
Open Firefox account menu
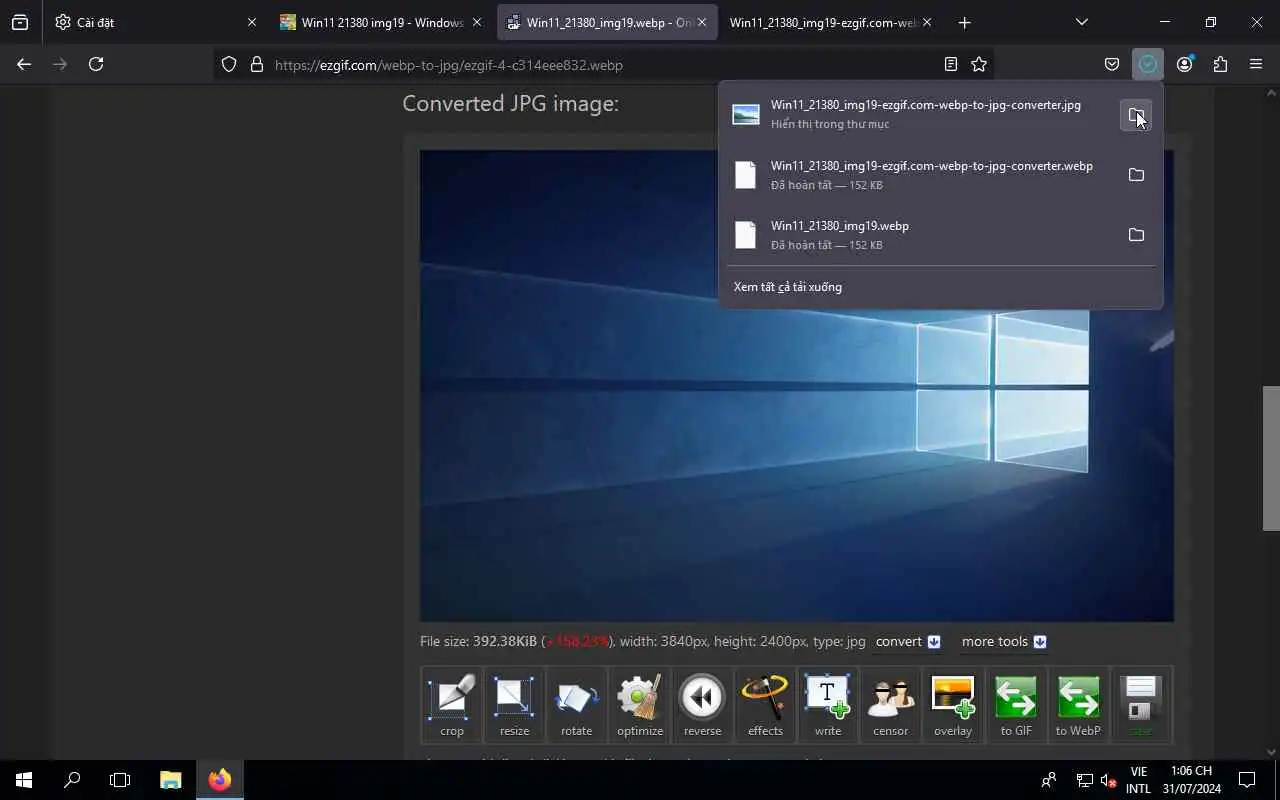pyautogui.click(x=1185, y=64)
